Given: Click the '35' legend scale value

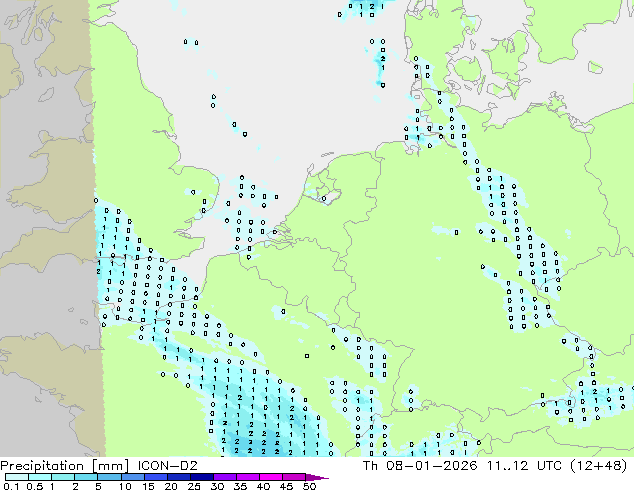Looking at the screenshot, I should click(240, 486).
